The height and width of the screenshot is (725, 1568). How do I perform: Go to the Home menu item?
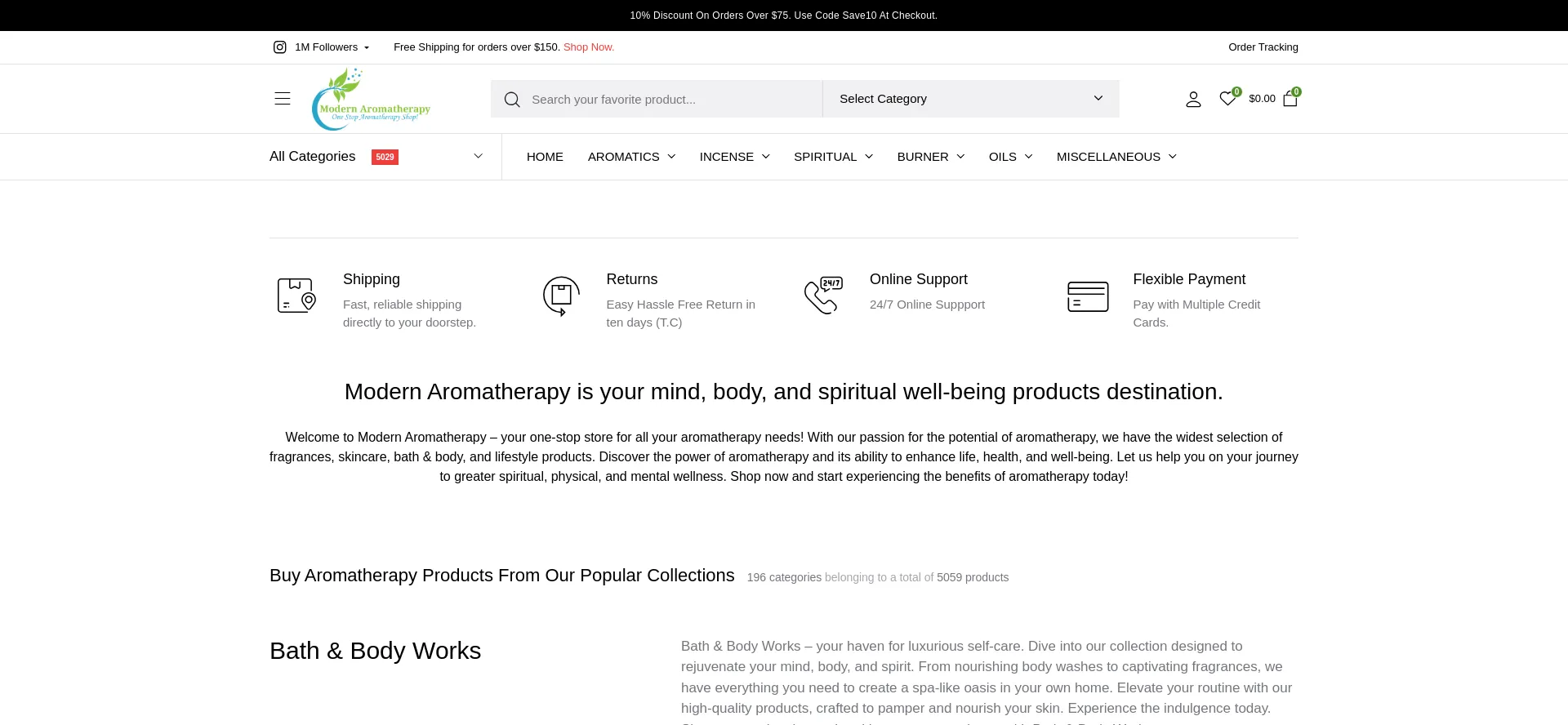[545, 157]
